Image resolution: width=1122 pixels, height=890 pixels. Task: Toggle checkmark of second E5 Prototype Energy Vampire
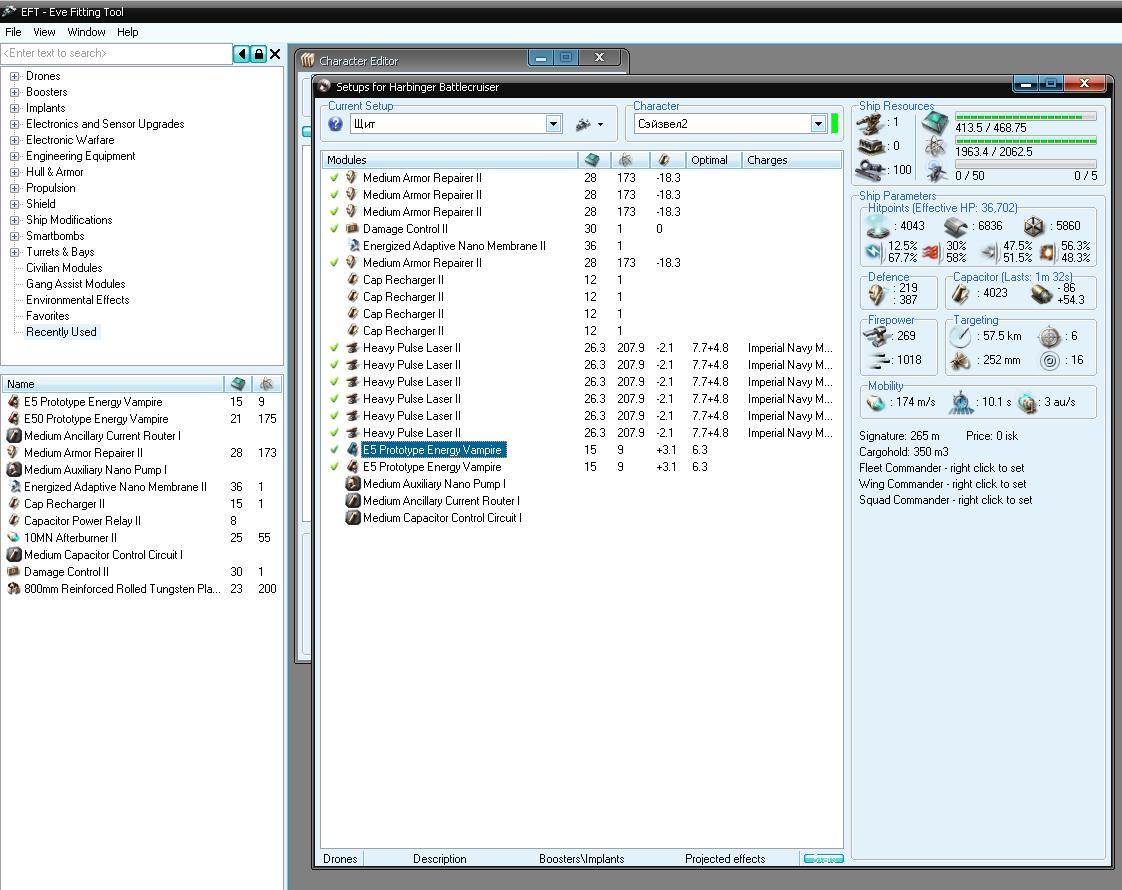pyautogui.click(x=334, y=467)
